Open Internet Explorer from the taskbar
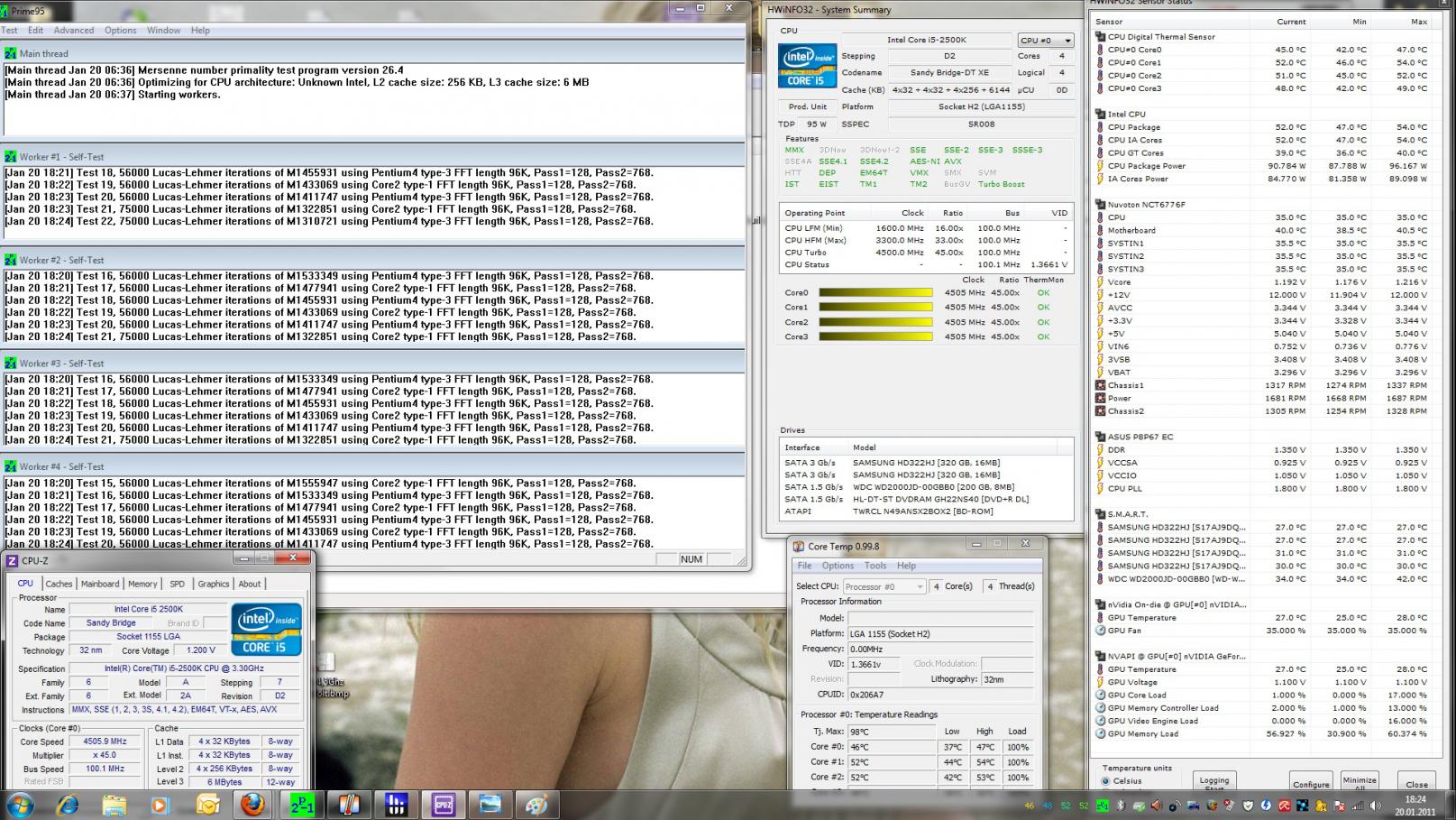 coord(68,805)
